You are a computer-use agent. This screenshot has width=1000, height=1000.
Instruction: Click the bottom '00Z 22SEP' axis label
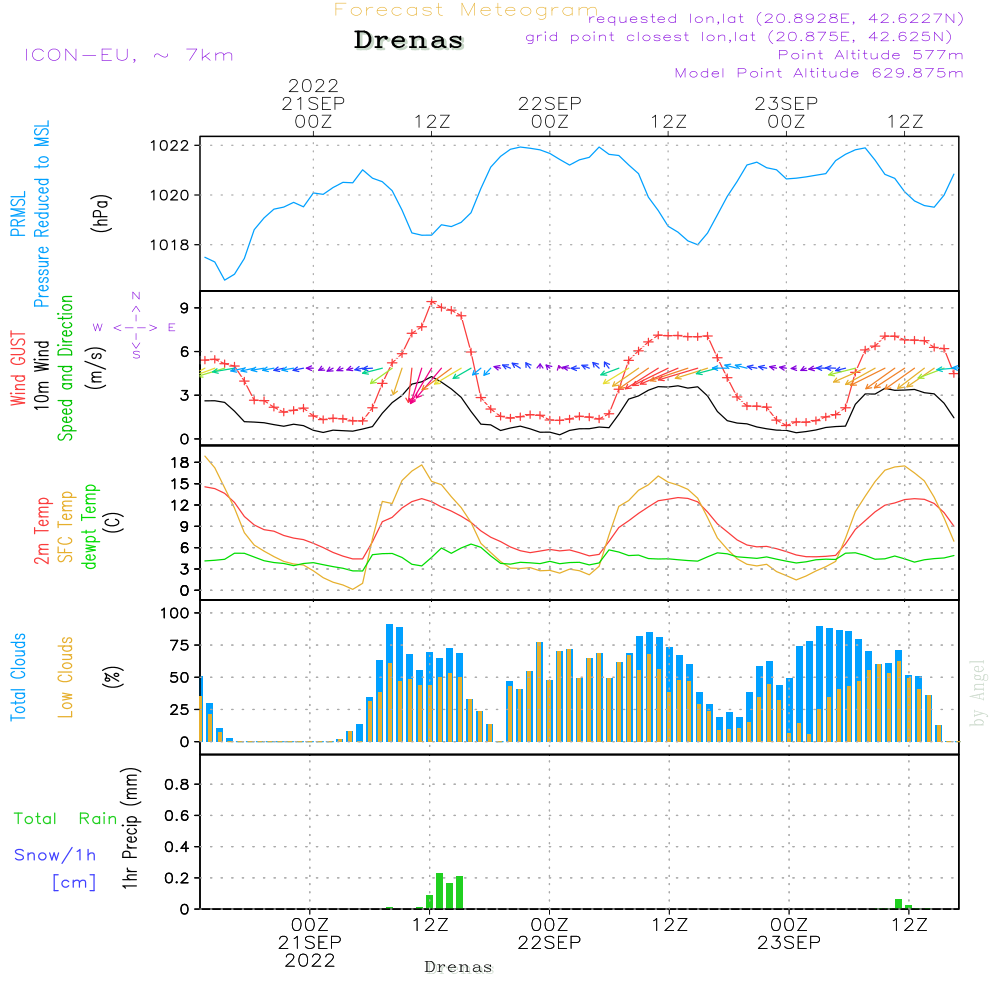tap(549, 934)
